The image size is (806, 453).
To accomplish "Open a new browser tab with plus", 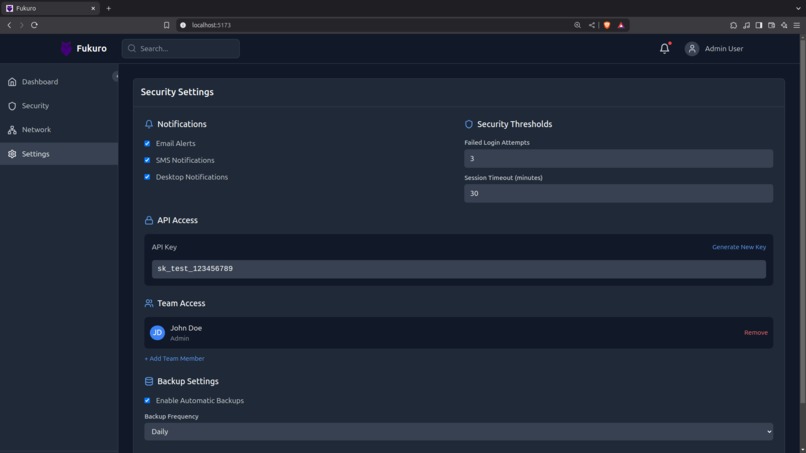I will [x=108, y=8].
